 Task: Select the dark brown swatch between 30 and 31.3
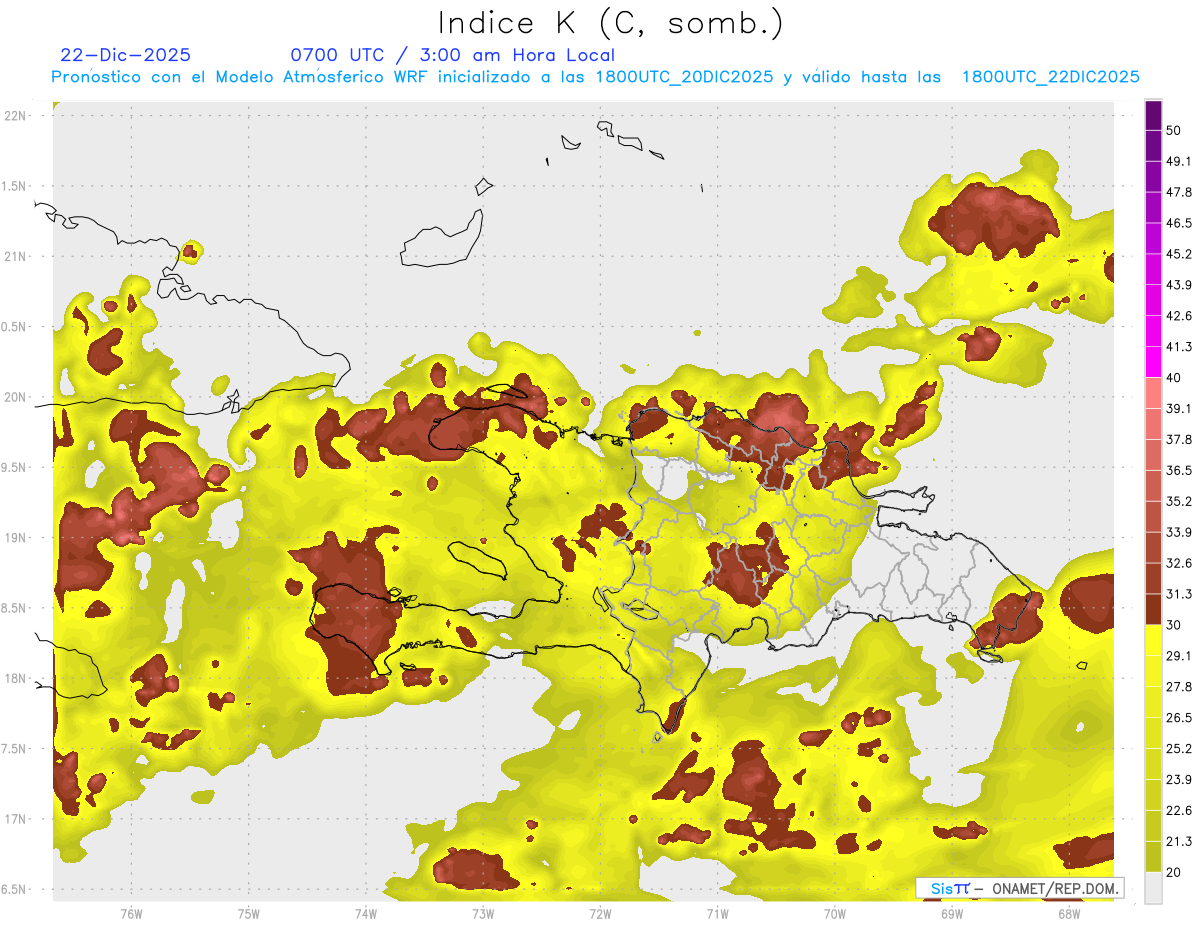click(1153, 609)
